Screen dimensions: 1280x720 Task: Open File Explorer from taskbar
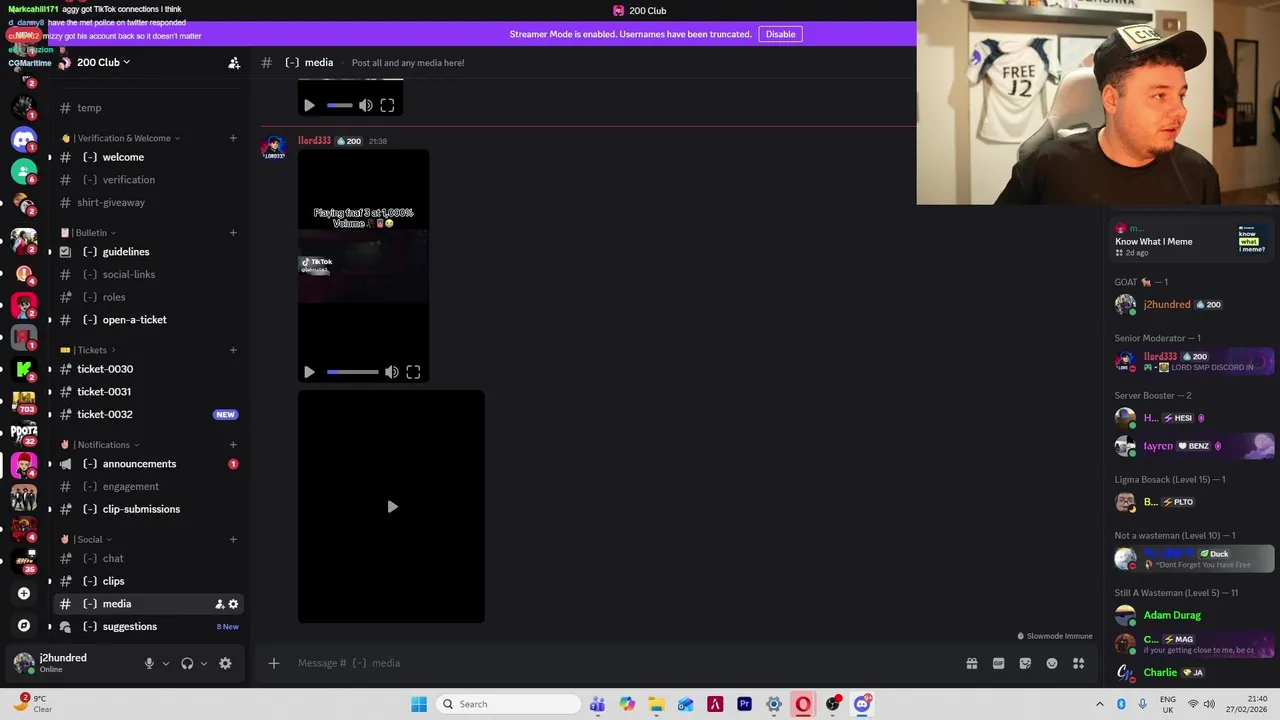tap(656, 704)
